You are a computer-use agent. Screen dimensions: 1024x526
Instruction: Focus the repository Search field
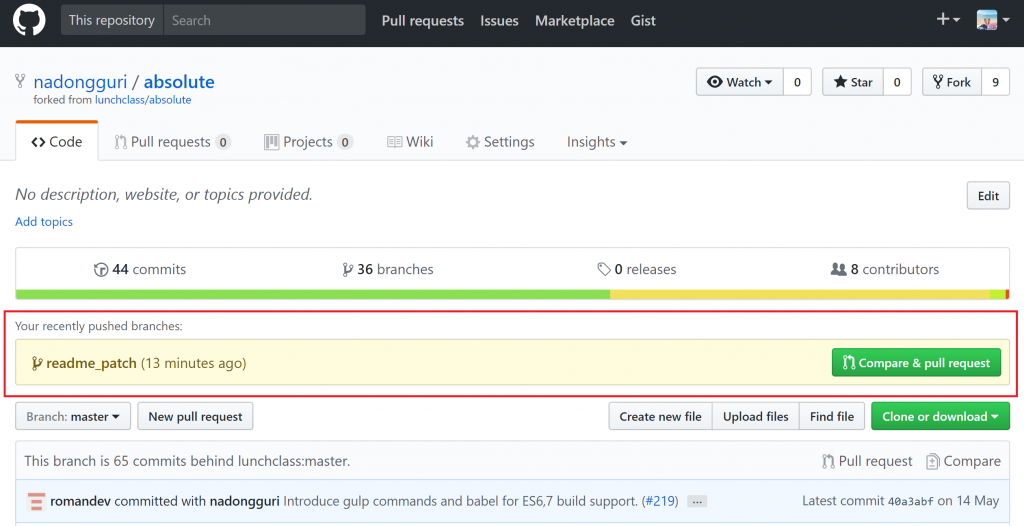(x=264, y=20)
